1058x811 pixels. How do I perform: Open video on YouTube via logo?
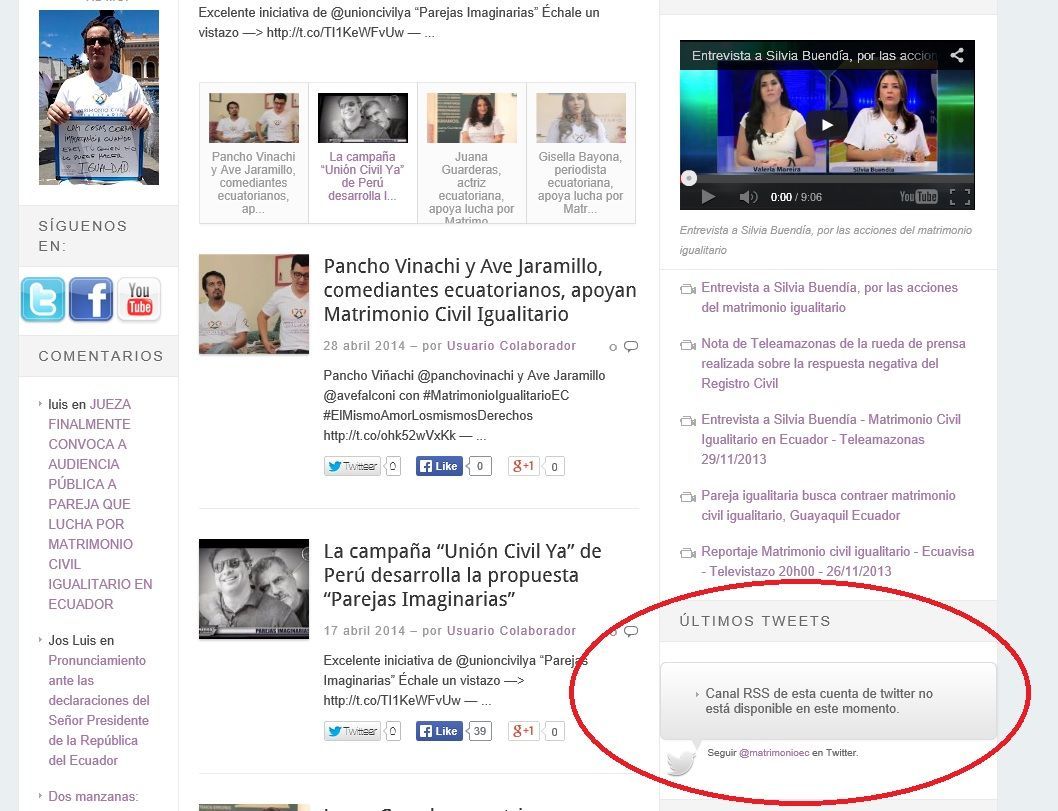click(x=918, y=196)
